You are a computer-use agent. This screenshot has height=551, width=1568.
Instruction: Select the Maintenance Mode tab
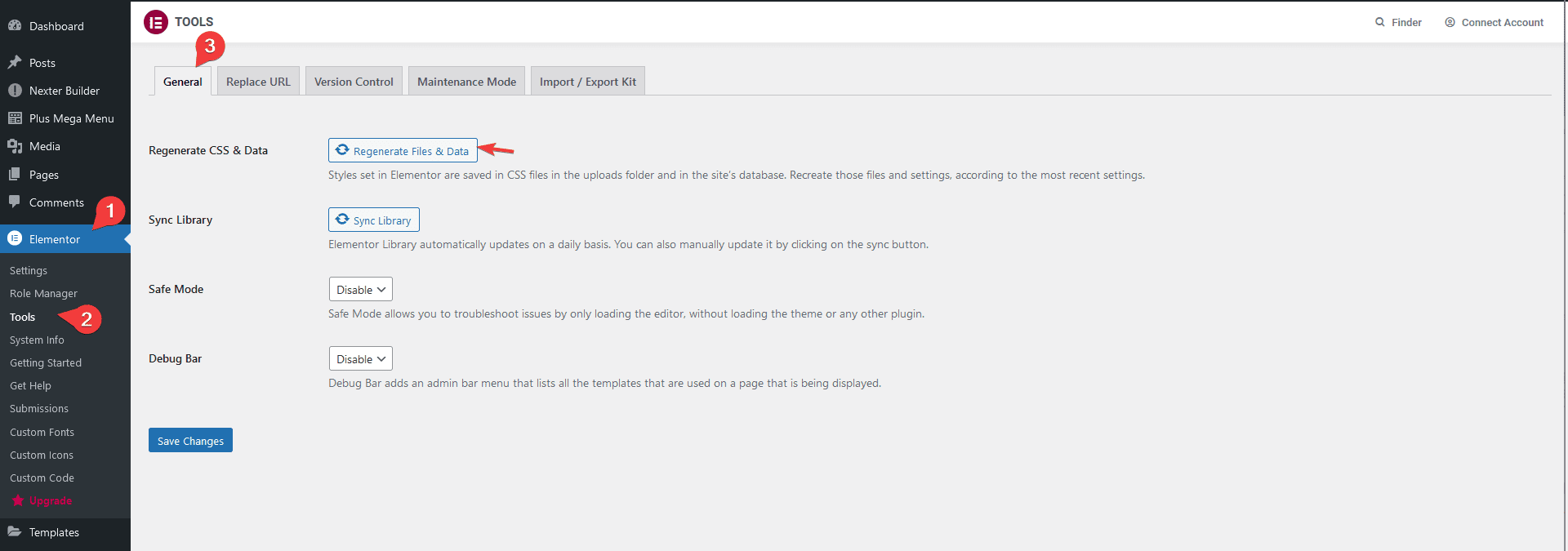(466, 82)
